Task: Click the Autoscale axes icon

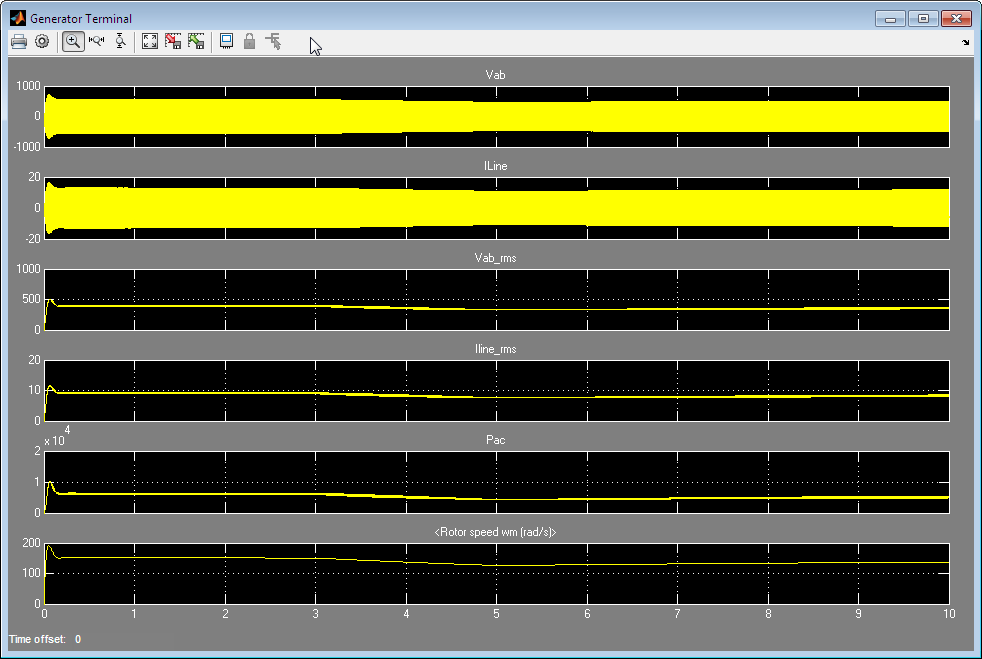Action: coord(150,41)
